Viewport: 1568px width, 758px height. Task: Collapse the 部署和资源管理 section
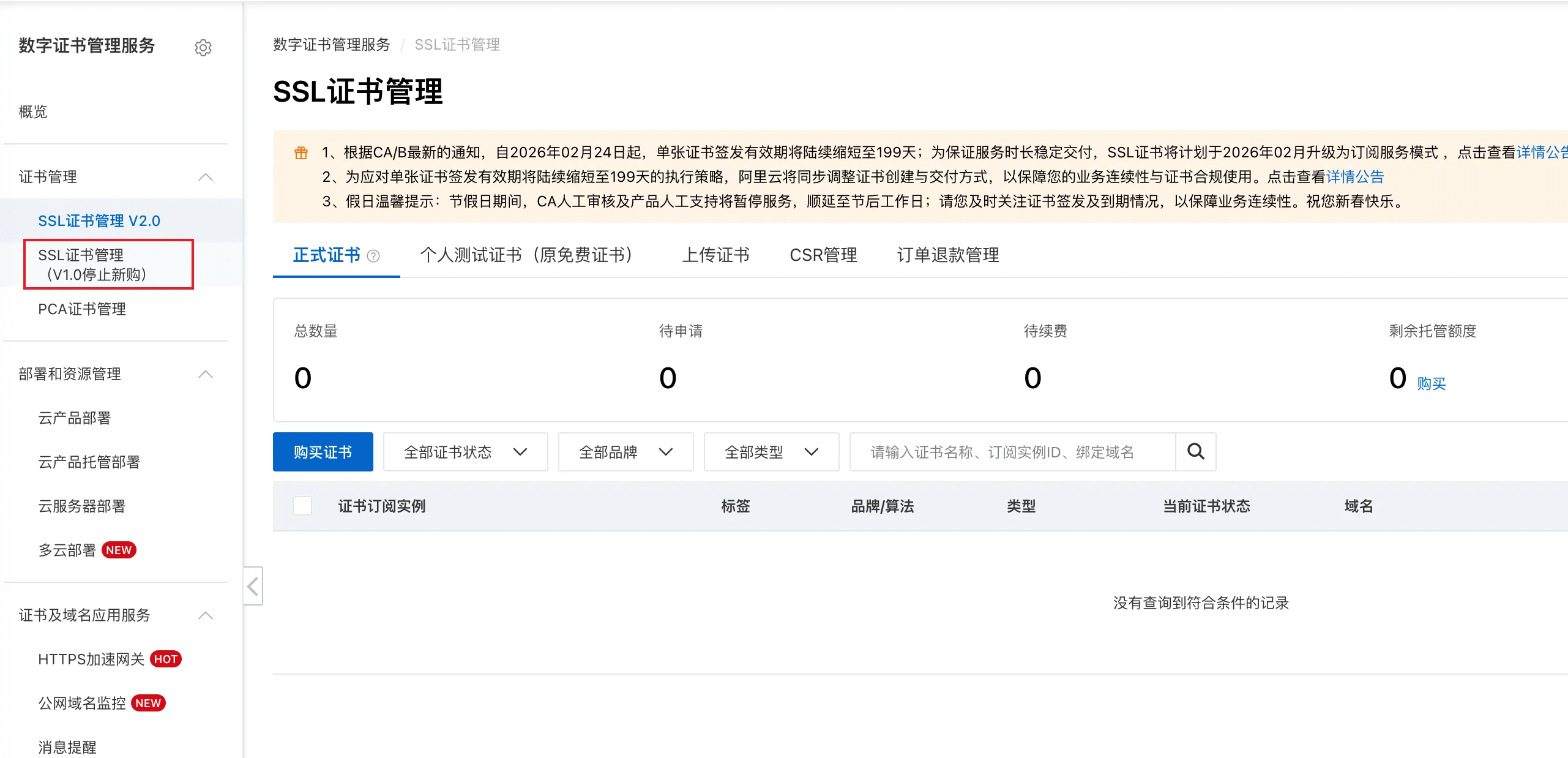coord(206,374)
